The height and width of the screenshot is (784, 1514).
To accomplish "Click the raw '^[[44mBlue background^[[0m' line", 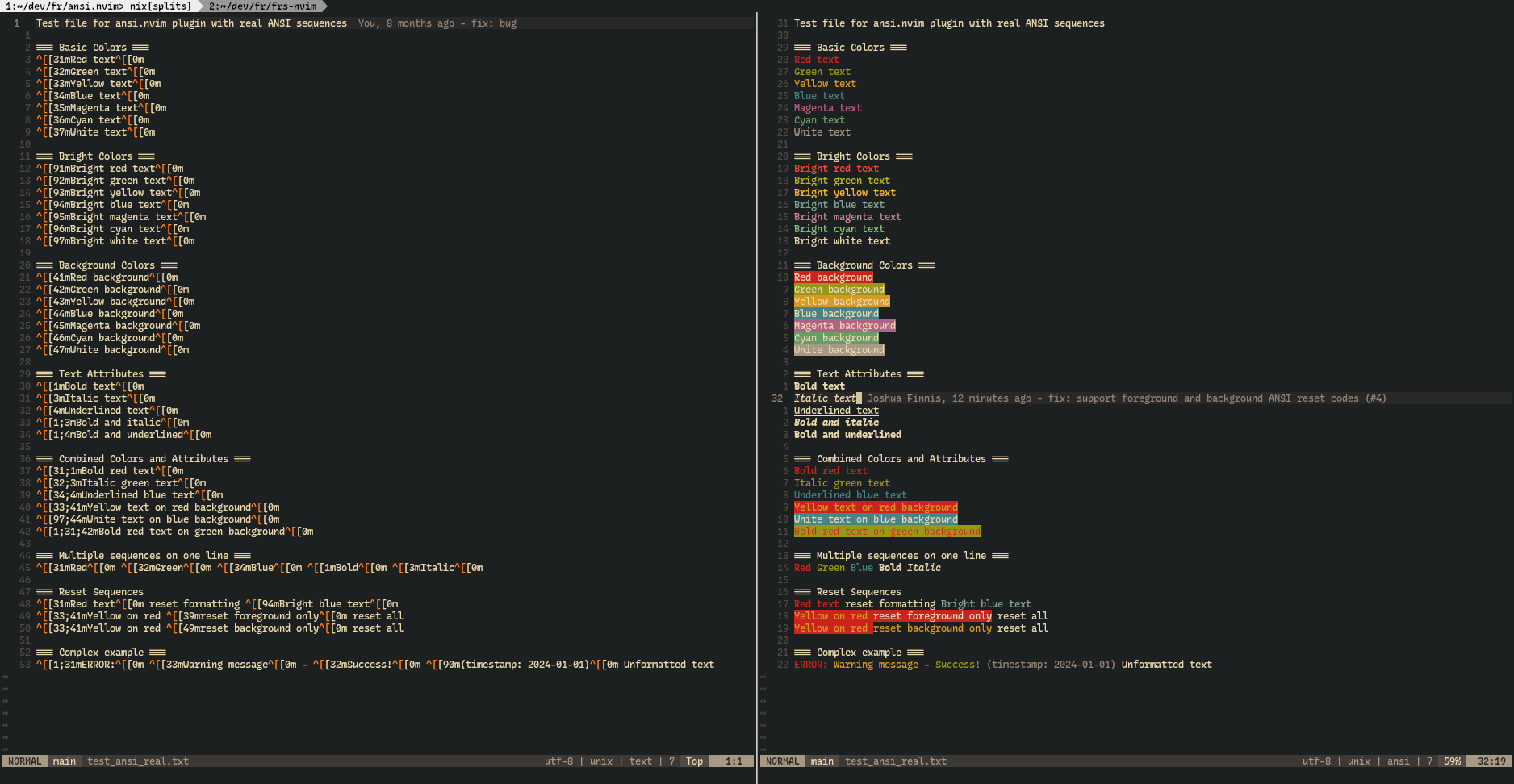I will 110,314.
